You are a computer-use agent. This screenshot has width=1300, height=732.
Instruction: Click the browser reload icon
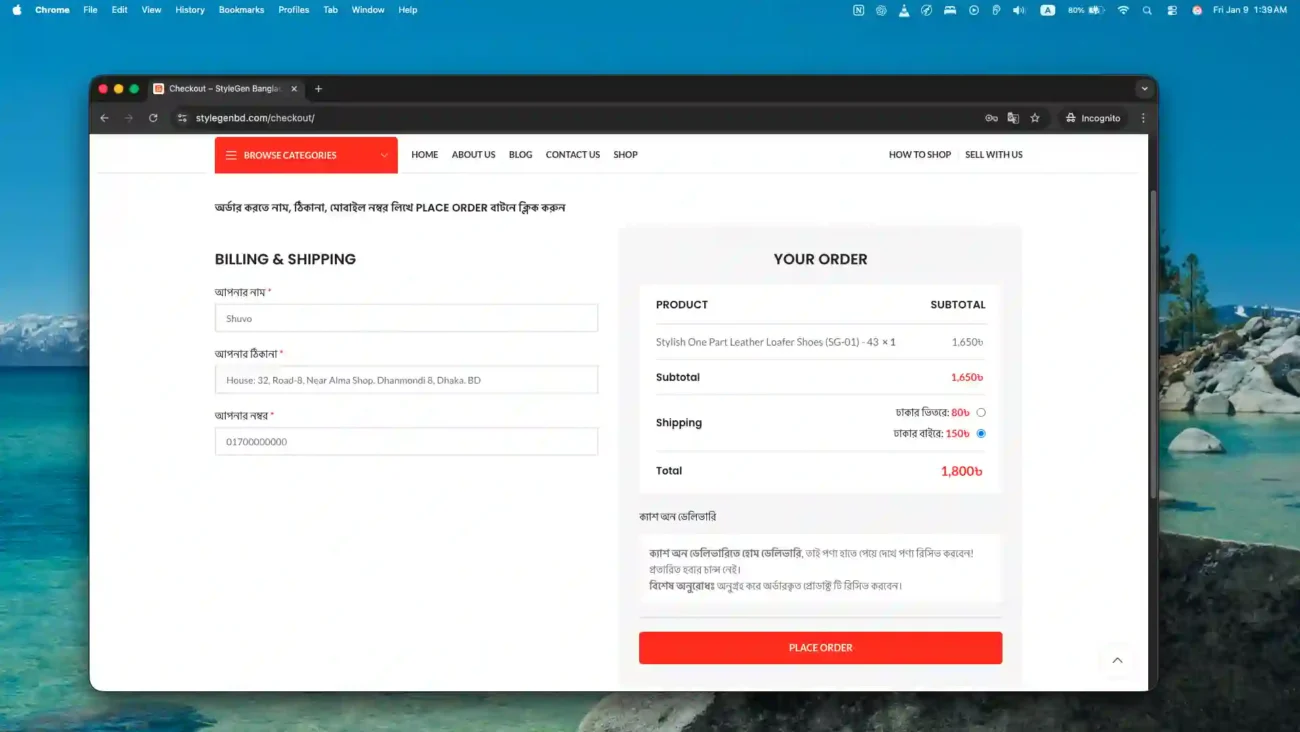point(153,118)
